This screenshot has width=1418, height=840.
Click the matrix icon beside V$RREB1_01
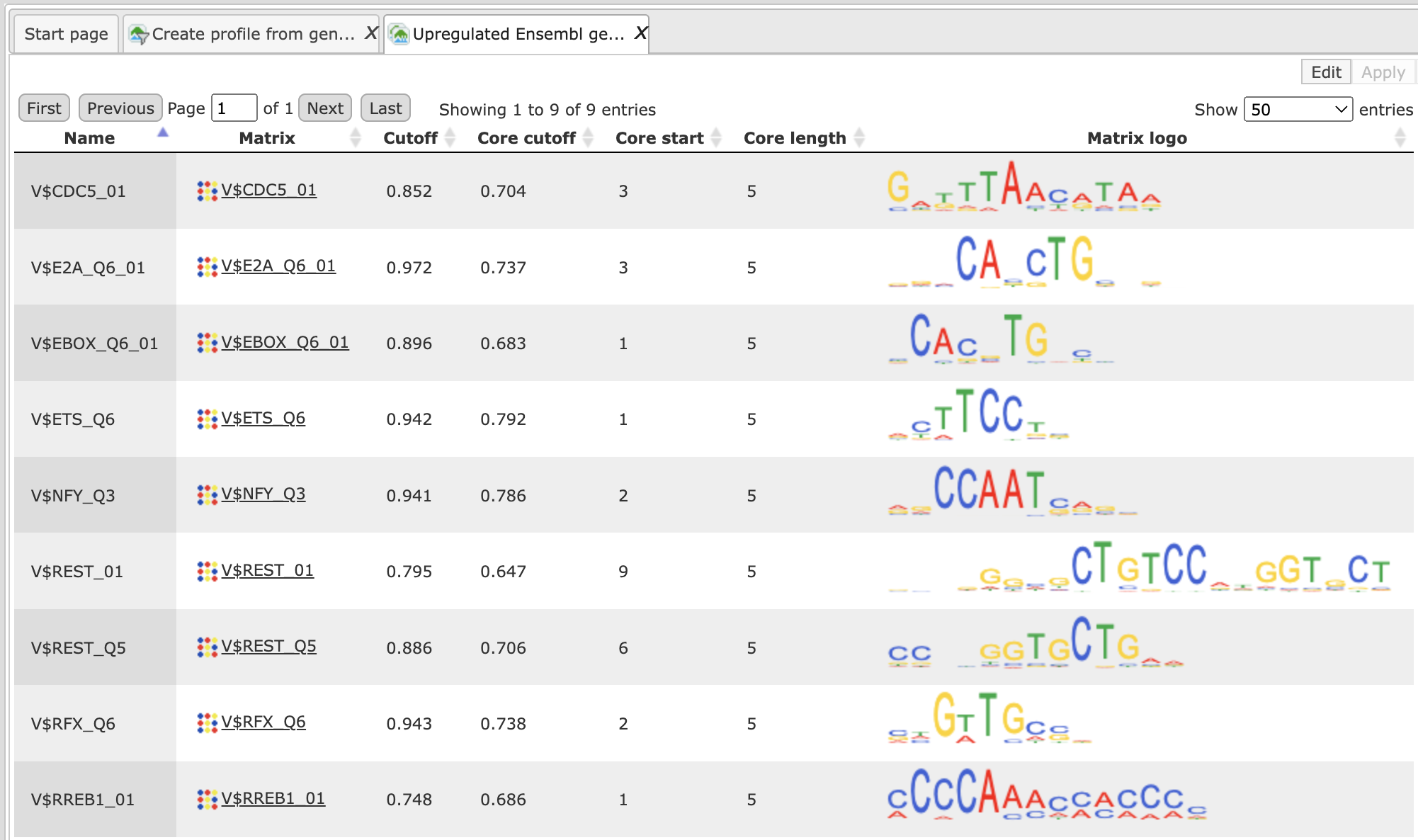click(207, 799)
